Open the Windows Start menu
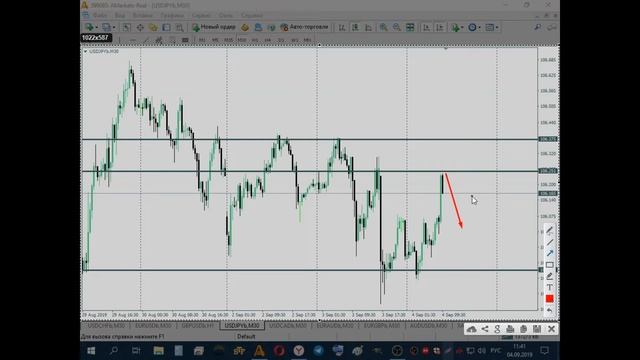640x360 pixels. pos(91,351)
